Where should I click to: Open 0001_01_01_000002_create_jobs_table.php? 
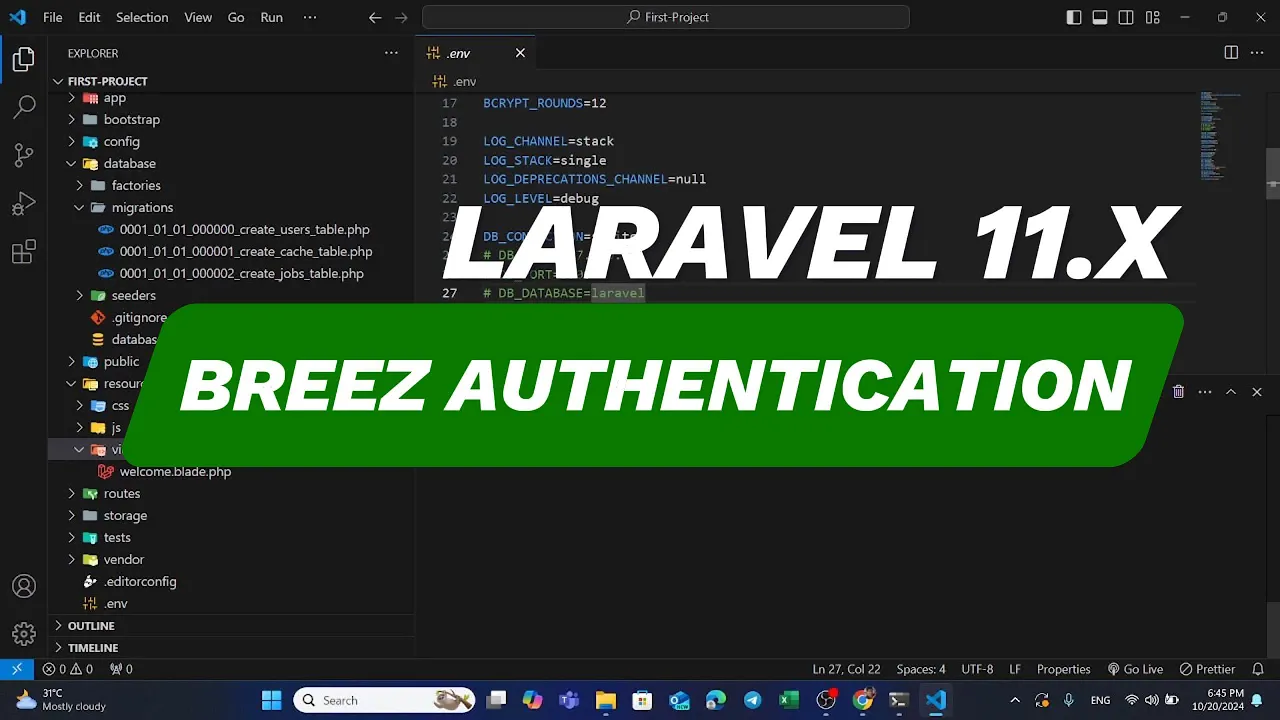coord(241,273)
